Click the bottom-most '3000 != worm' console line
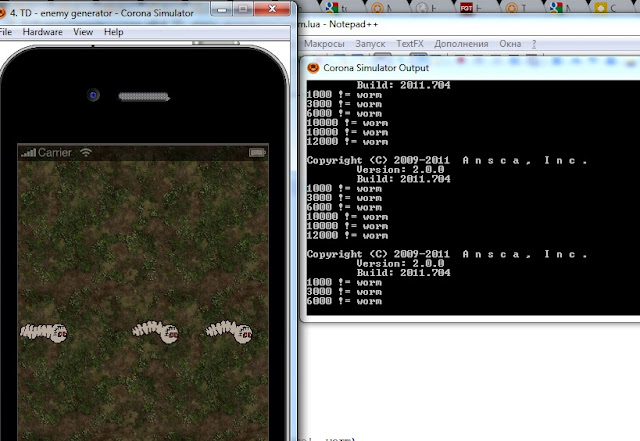Screen dimensions: 640x441 pyautogui.click(x=344, y=292)
